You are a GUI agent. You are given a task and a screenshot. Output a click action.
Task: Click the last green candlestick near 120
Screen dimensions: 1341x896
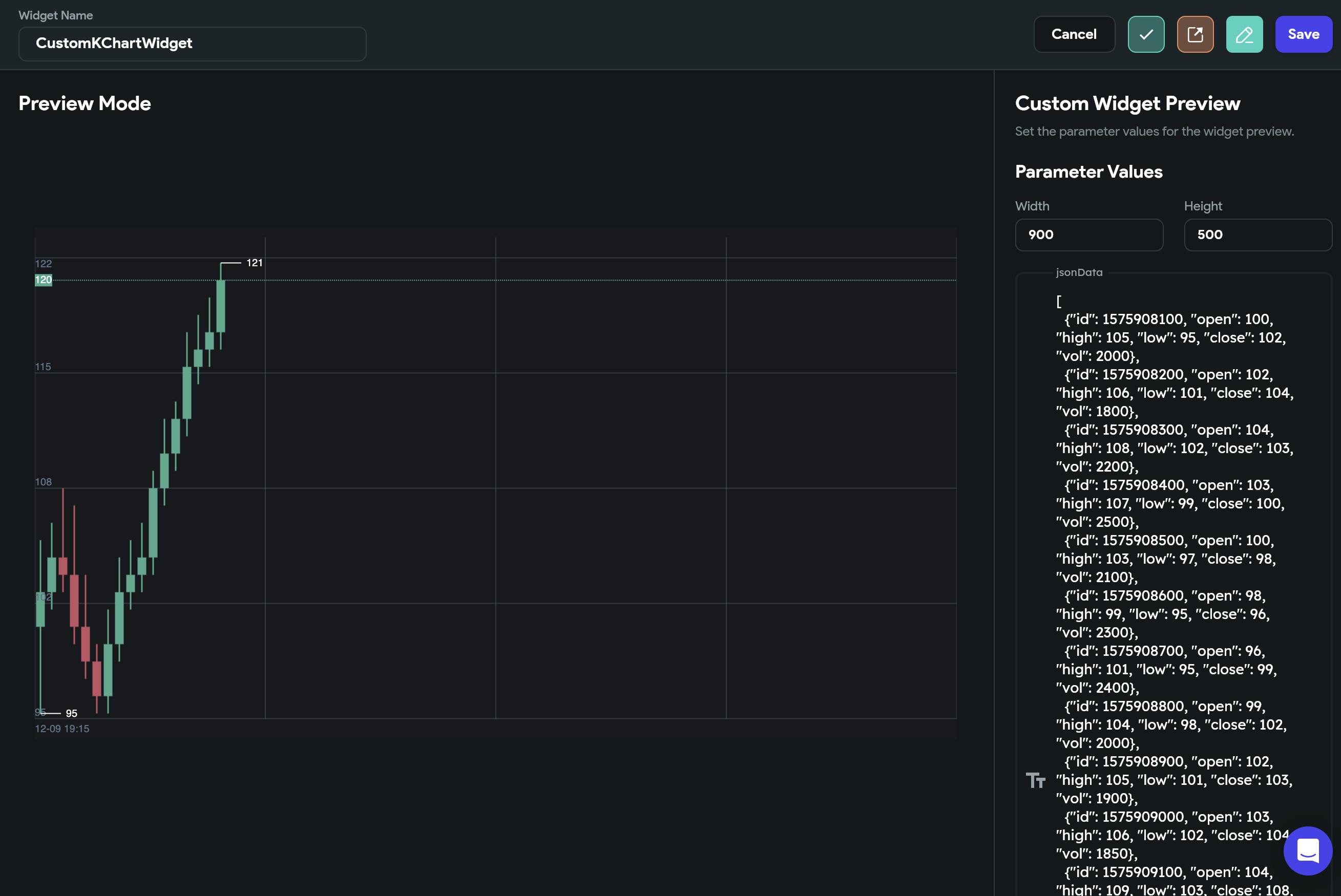tap(221, 306)
